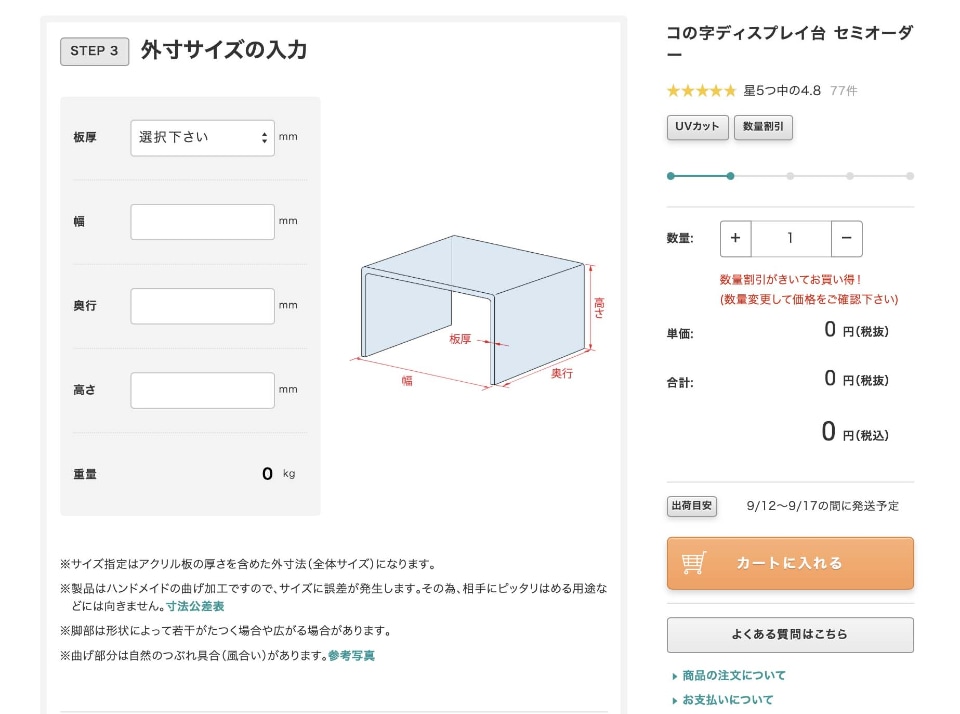960x714 pixels.
Task: Expand 商品の注文について link
Action: [x=733, y=676]
